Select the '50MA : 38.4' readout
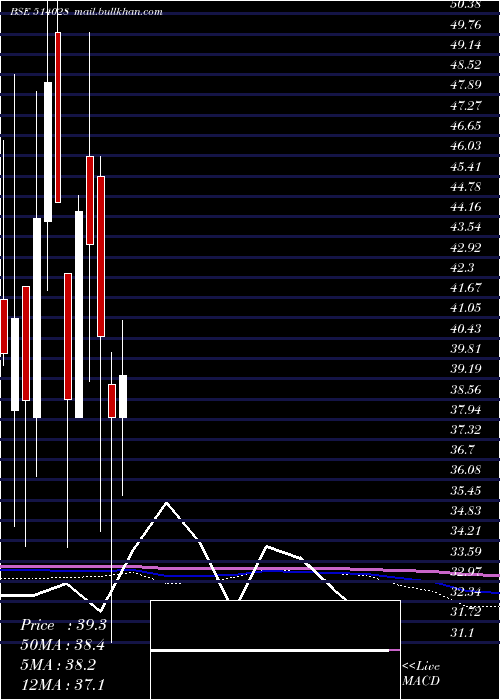 click(63, 645)
